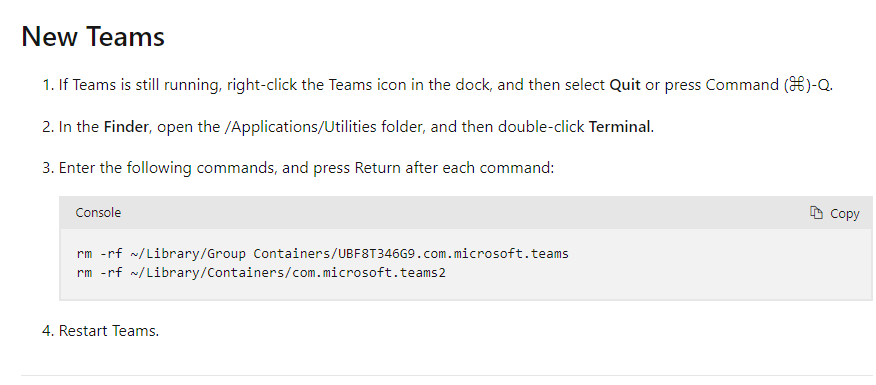This screenshot has height=385, width=876.
Task: Click the bold word Terminal
Action: [620, 127]
